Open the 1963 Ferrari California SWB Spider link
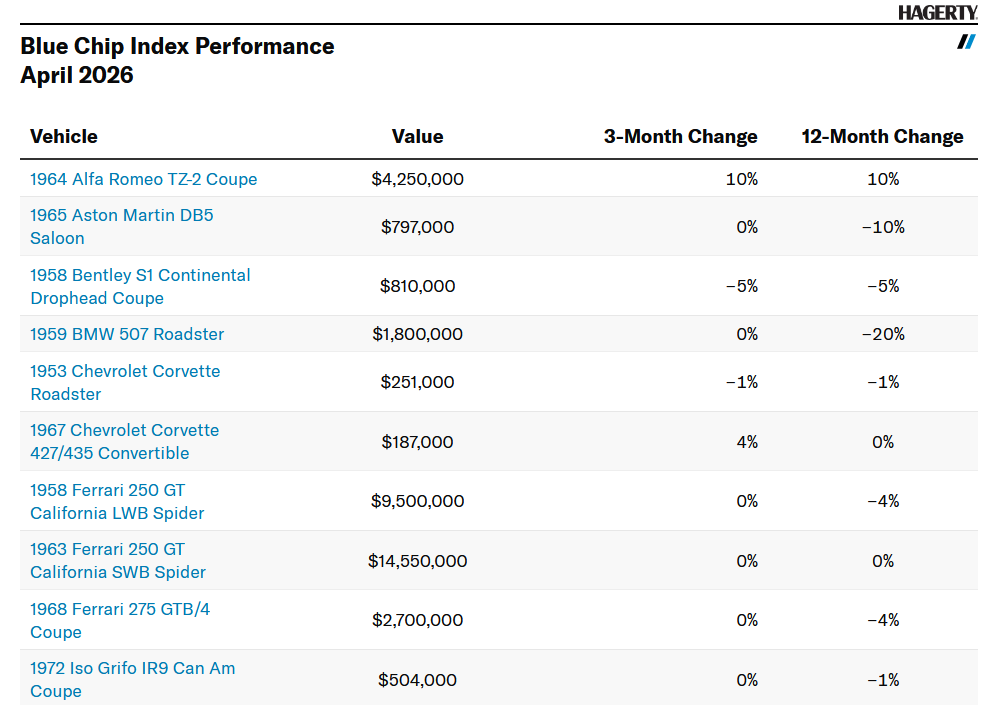The image size is (988, 705). point(118,561)
